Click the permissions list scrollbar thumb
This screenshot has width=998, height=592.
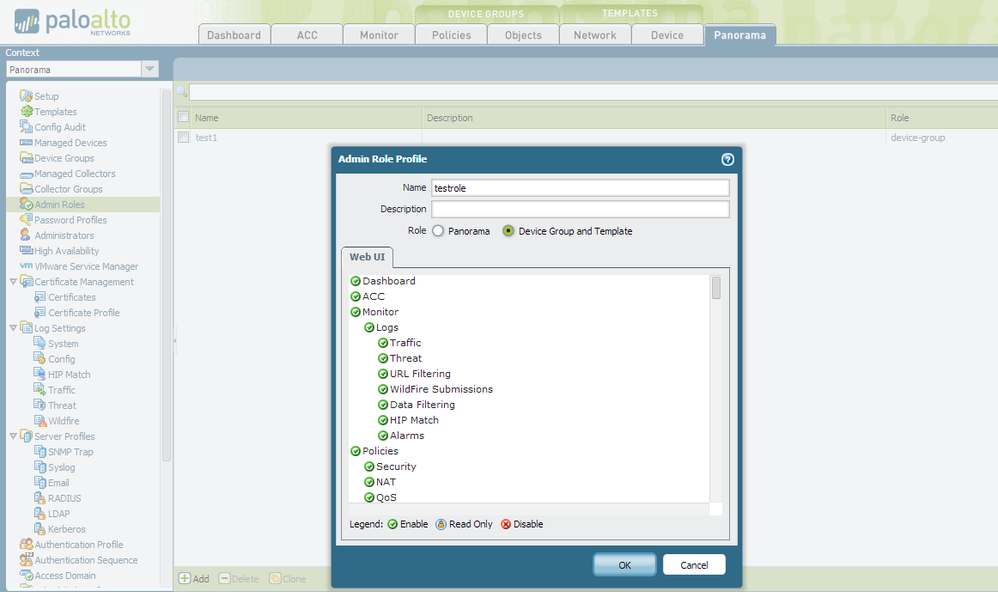click(x=716, y=288)
